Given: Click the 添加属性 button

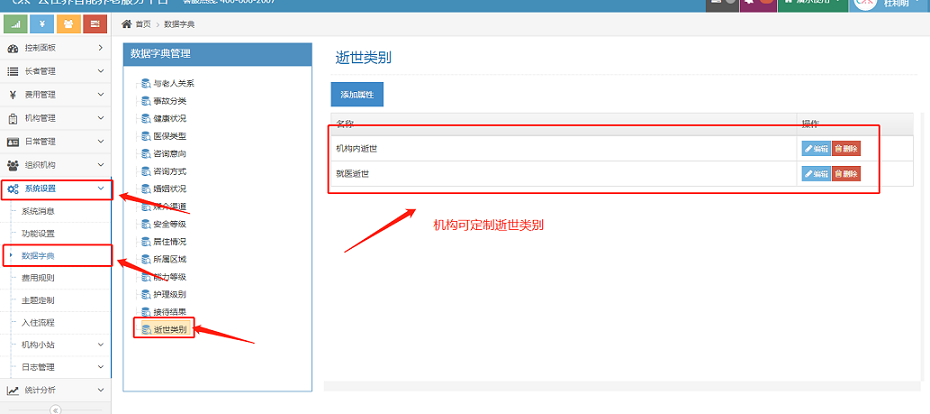Looking at the screenshot, I should click(x=357, y=94).
